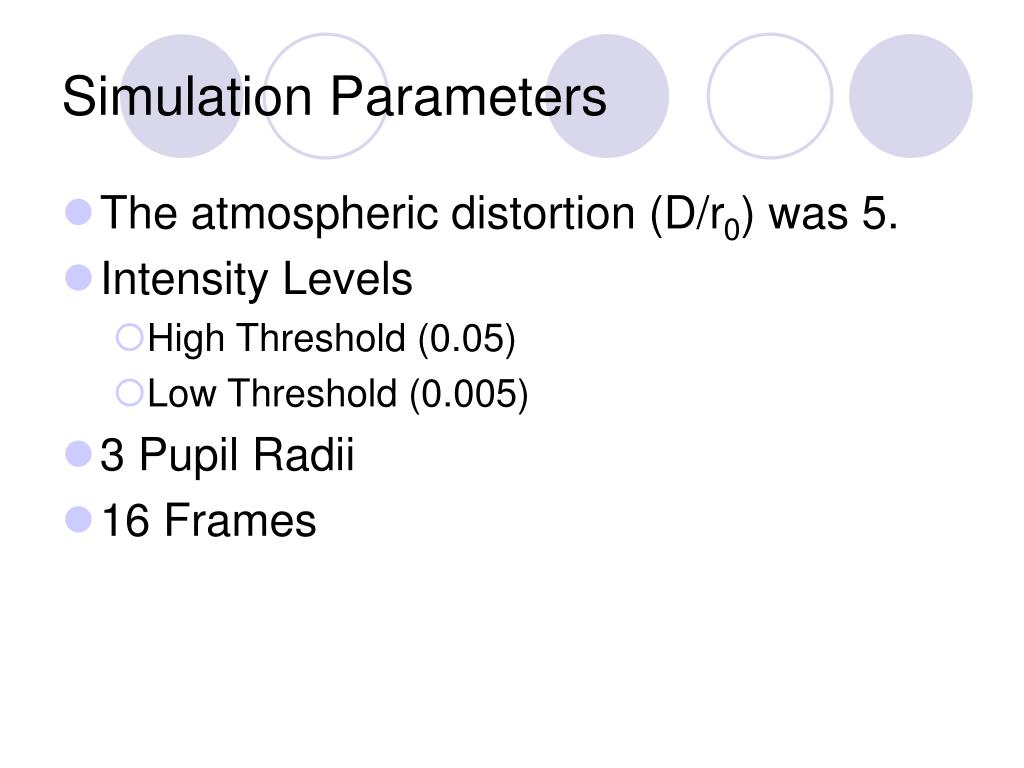Click the subscript zero in D/r0
Viewport: 1024px width, 768px height.
(732, 227)
